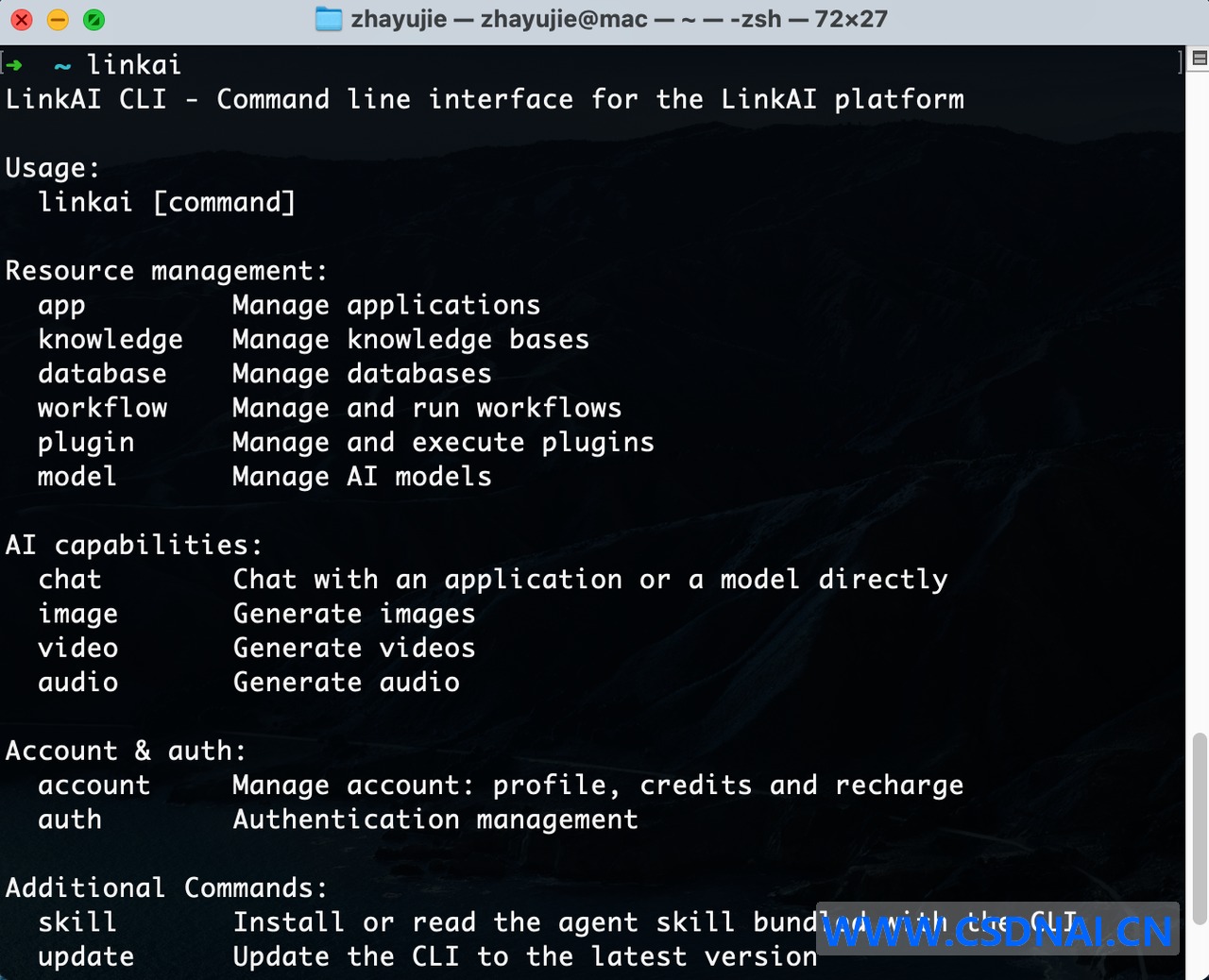The width and height of the screenshot is (1209, 980).
Task: Click the green full-screen window button
Action: pyautogui.click(x=94, y=19)
